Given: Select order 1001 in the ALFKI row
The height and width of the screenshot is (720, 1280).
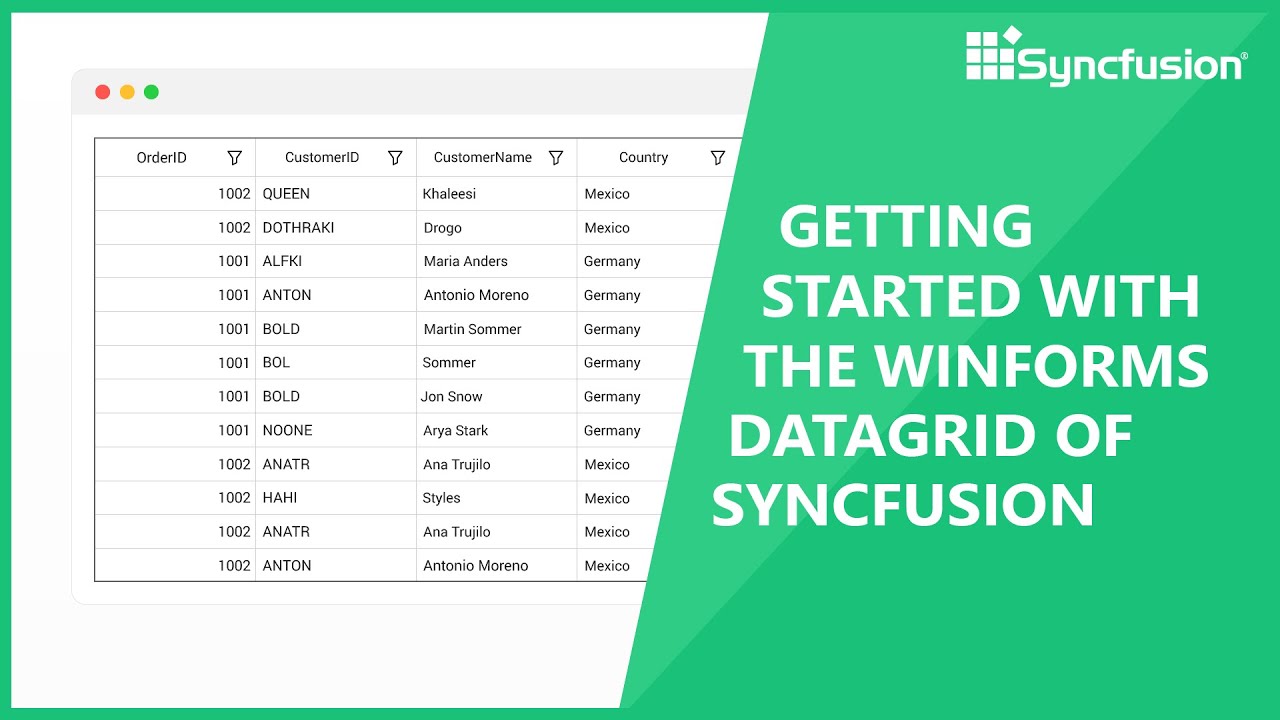Looking at the screenshot, I should click(175, 261).
